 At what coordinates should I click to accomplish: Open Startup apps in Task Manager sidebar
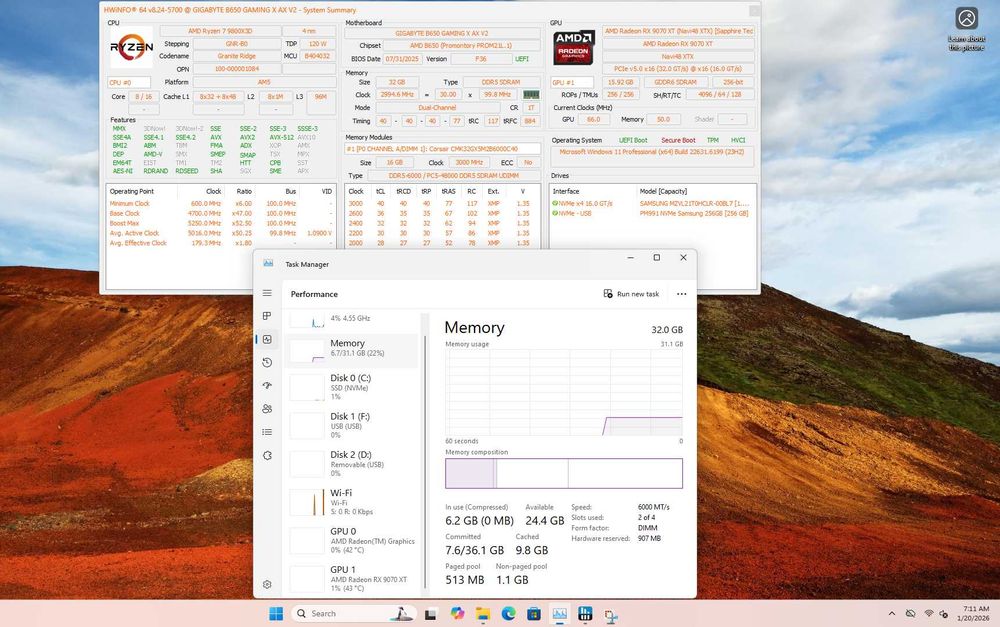pyautogui.click(x=267, y=385)
